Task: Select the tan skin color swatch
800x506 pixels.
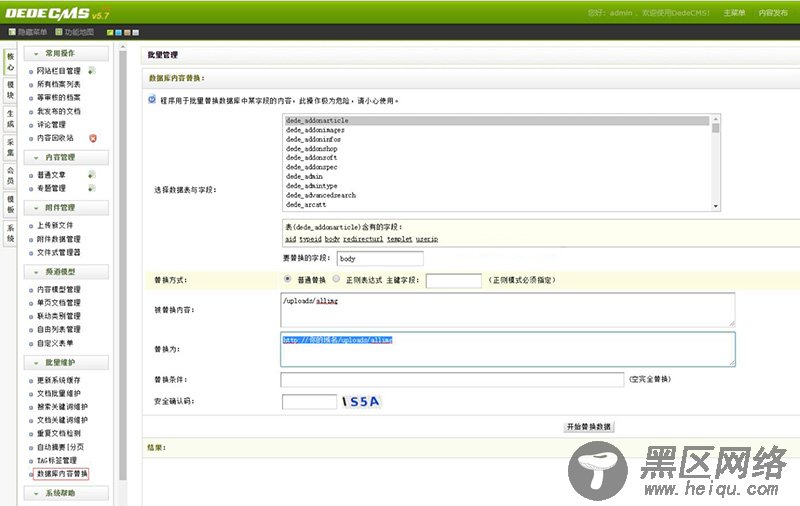Action: (127, 33)
